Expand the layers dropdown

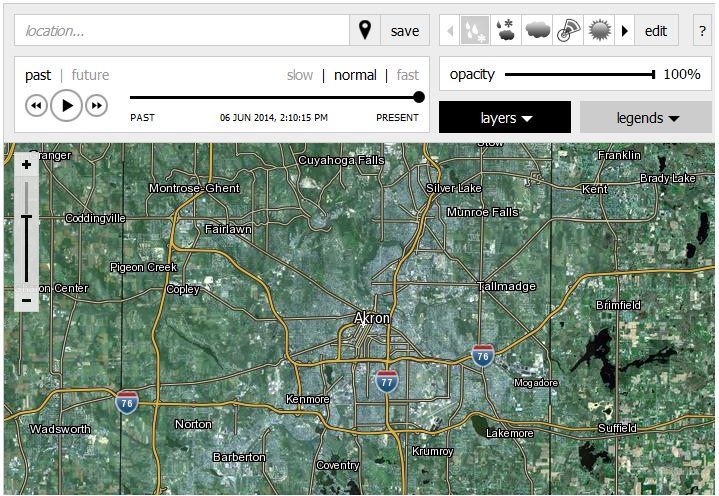pos(505,118)
